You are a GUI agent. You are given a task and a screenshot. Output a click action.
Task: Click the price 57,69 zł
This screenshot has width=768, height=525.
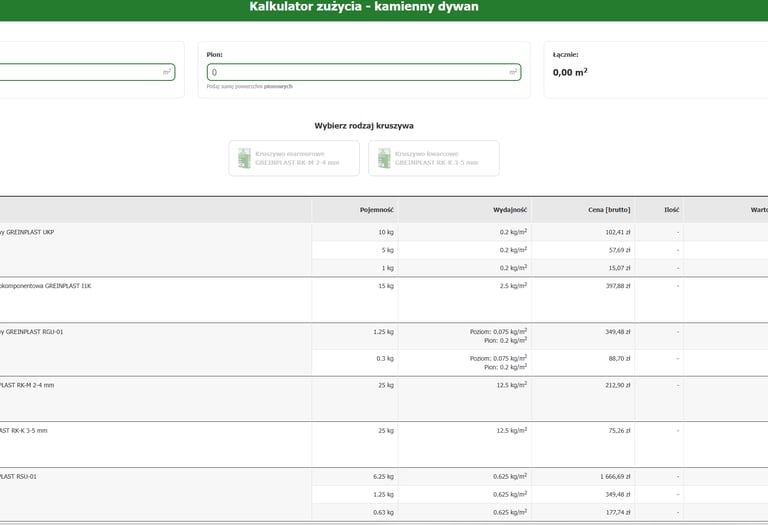pos(619,250)
